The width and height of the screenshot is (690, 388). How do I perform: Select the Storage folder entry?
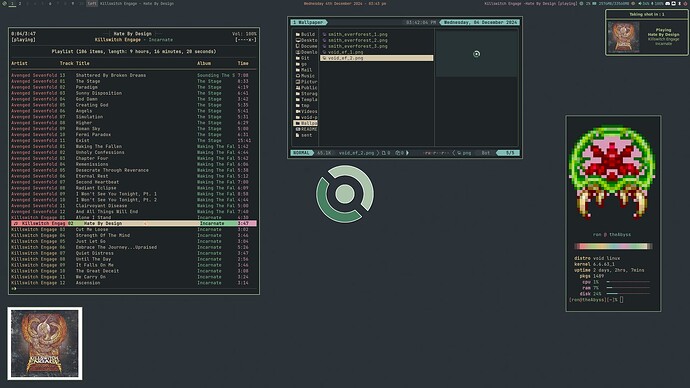(305, 94)
